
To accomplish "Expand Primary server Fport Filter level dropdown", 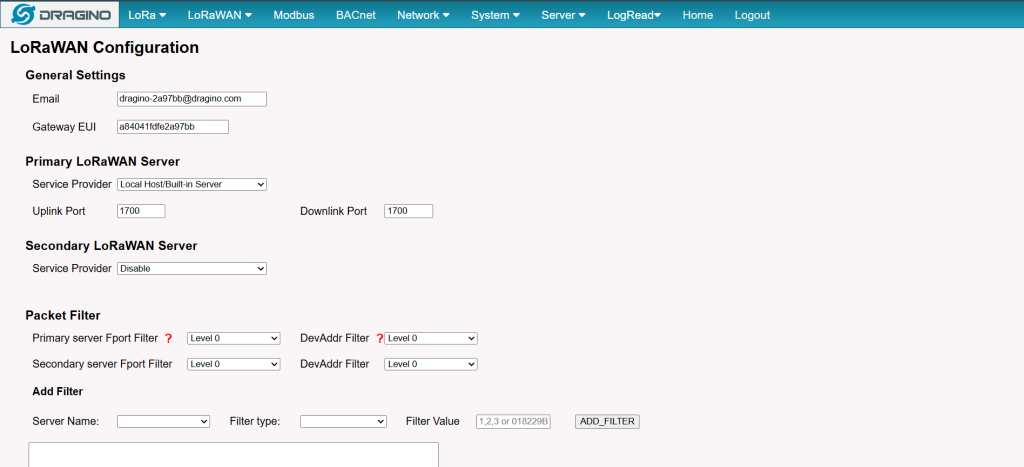I will pyautogui.click(x=234, y=338).
